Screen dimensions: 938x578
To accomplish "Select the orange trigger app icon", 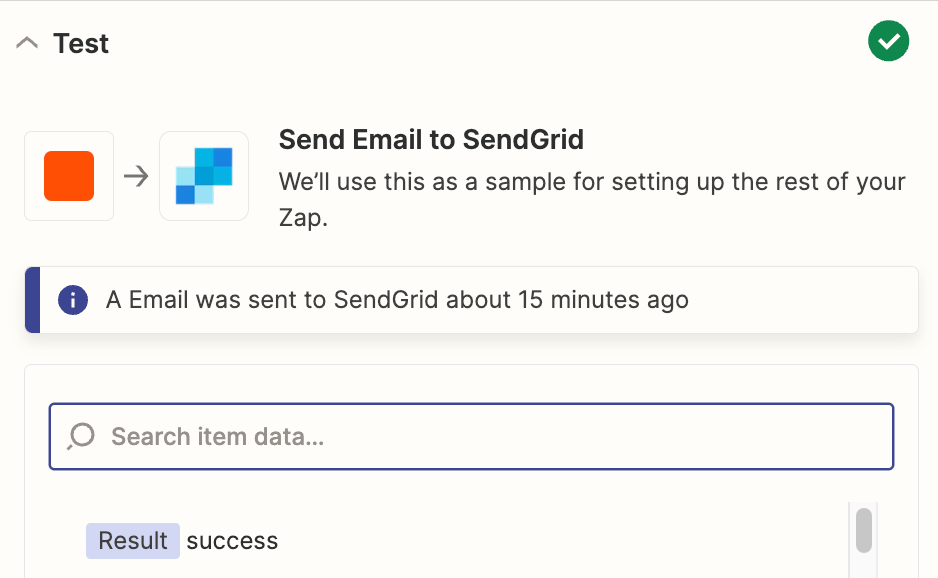I will (x=69, y=176).
